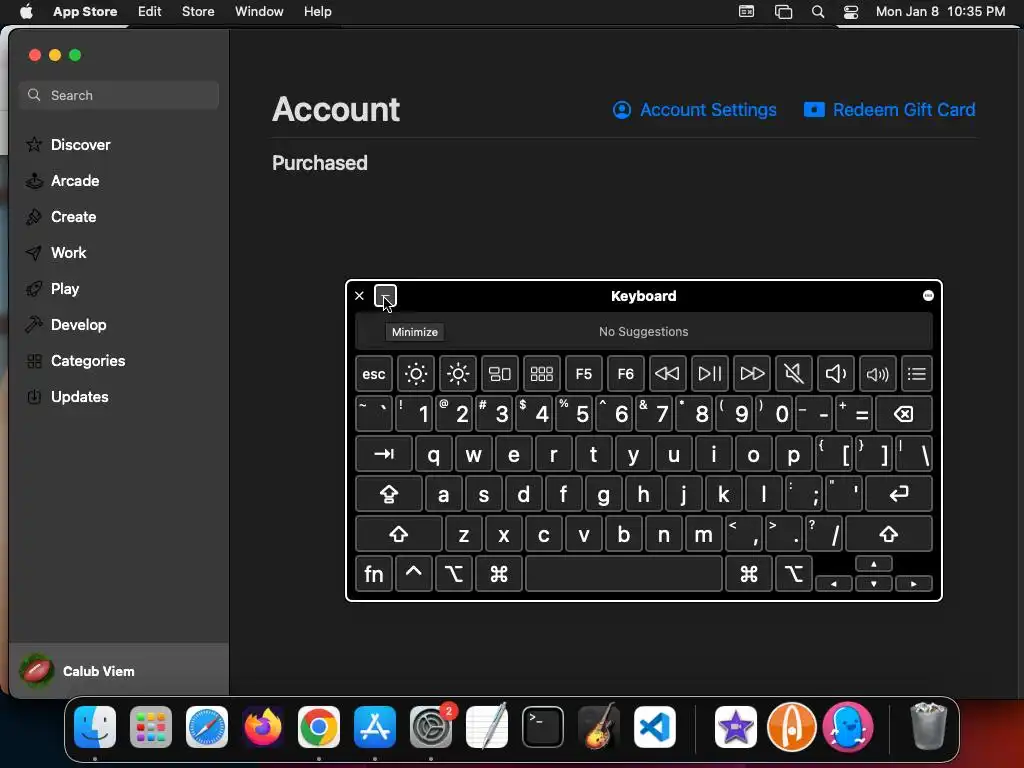Click the App Store search field
The image size is (1024, 768).
click(119, 95)
